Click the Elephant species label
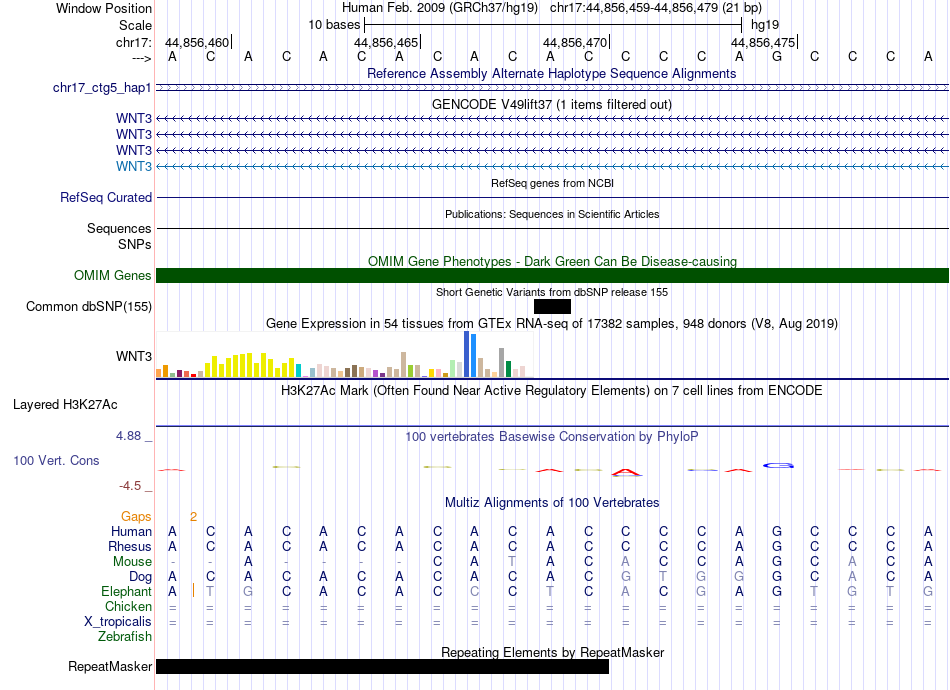The image size is (950, 690). tap(126, 591)
